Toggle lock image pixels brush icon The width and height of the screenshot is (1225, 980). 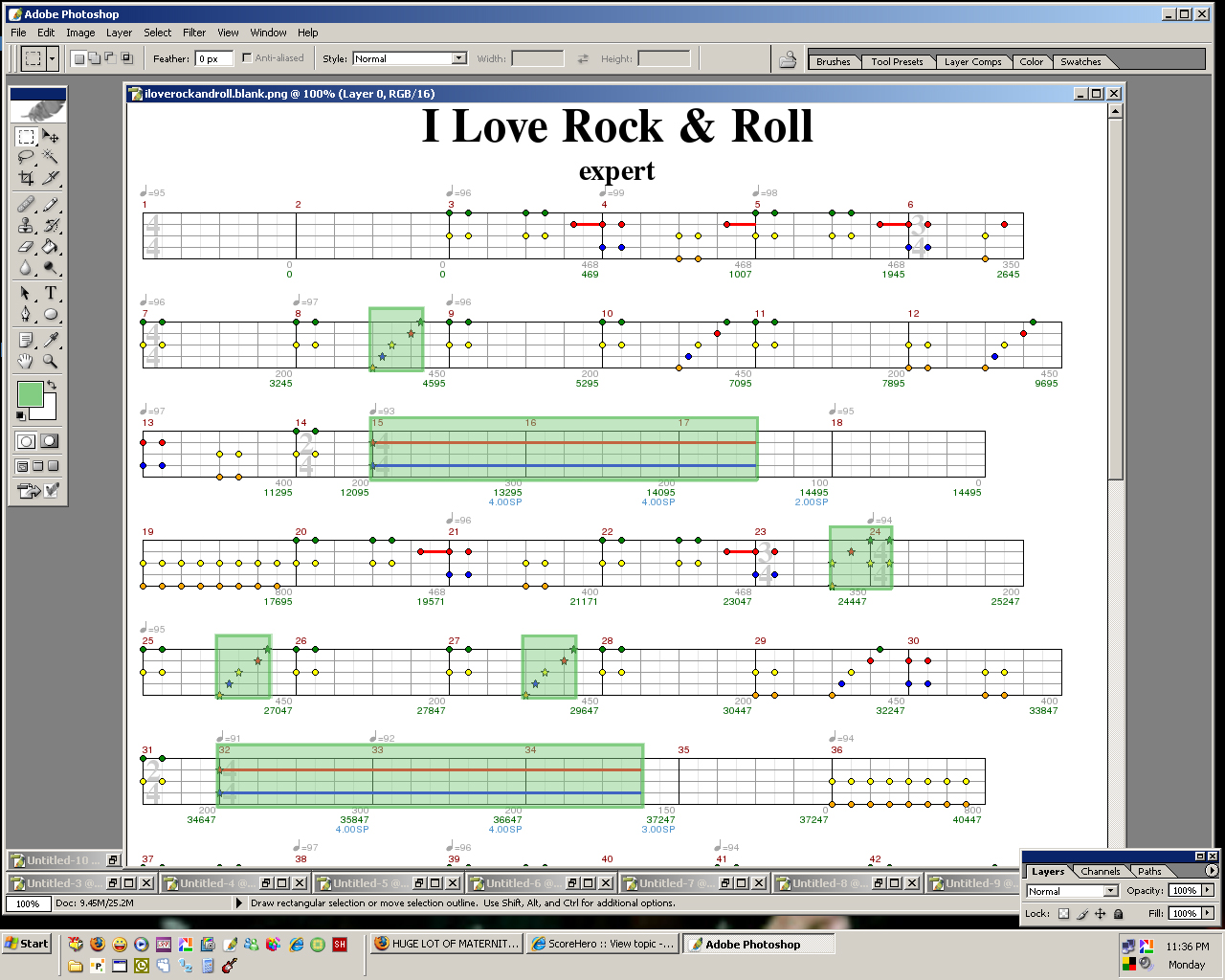point(1082,914)
